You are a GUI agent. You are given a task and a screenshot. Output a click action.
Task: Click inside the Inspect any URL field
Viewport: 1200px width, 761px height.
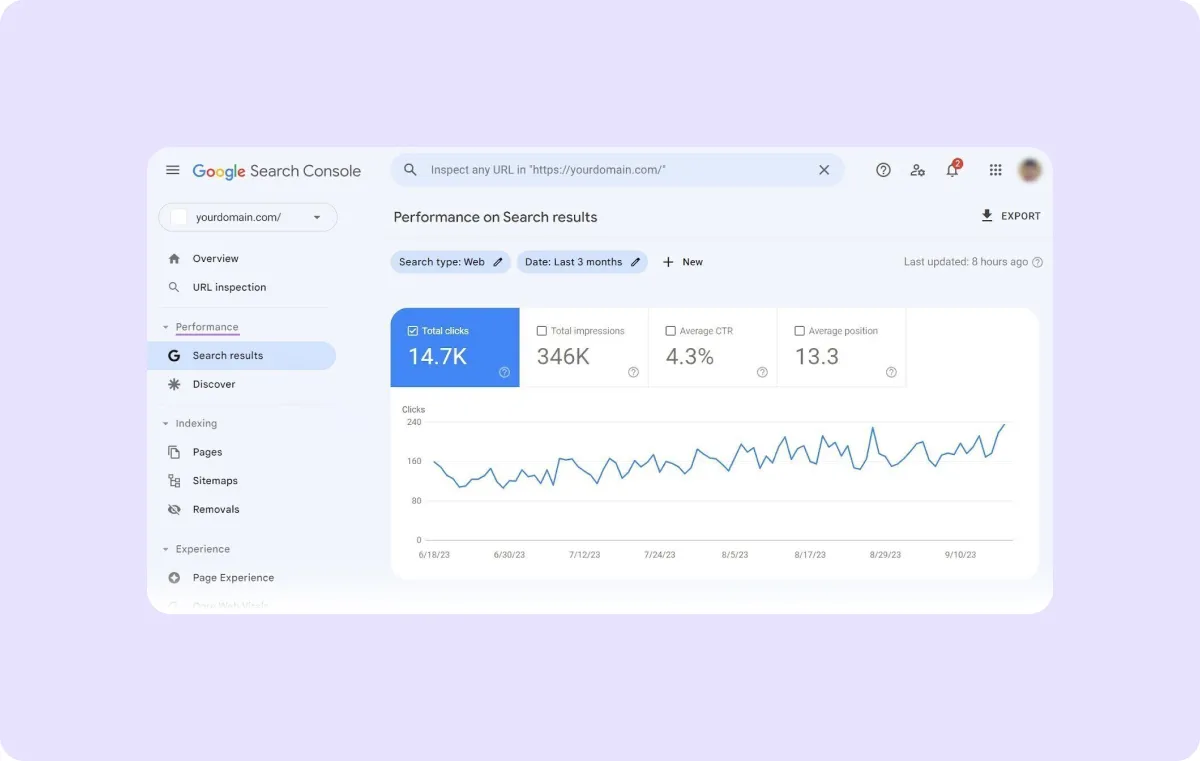[x=618, y=170]
